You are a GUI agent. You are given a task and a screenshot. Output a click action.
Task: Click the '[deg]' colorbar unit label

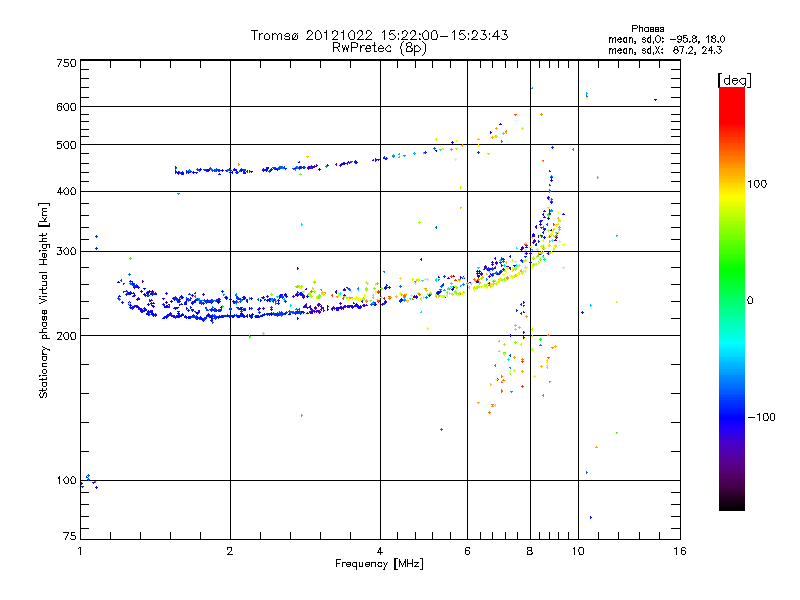coord(734,80)
